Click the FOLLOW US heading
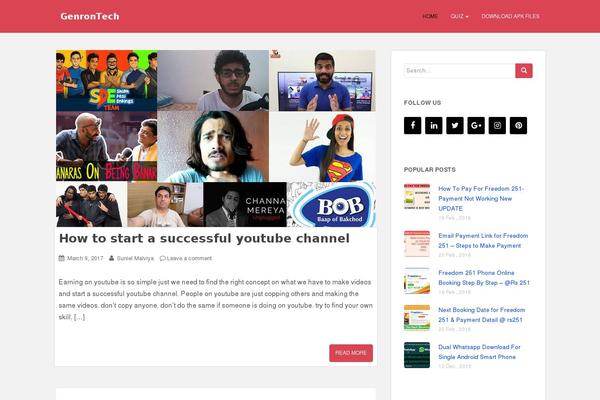This screenshot has height=400, width=600. (x=422, y=103)
